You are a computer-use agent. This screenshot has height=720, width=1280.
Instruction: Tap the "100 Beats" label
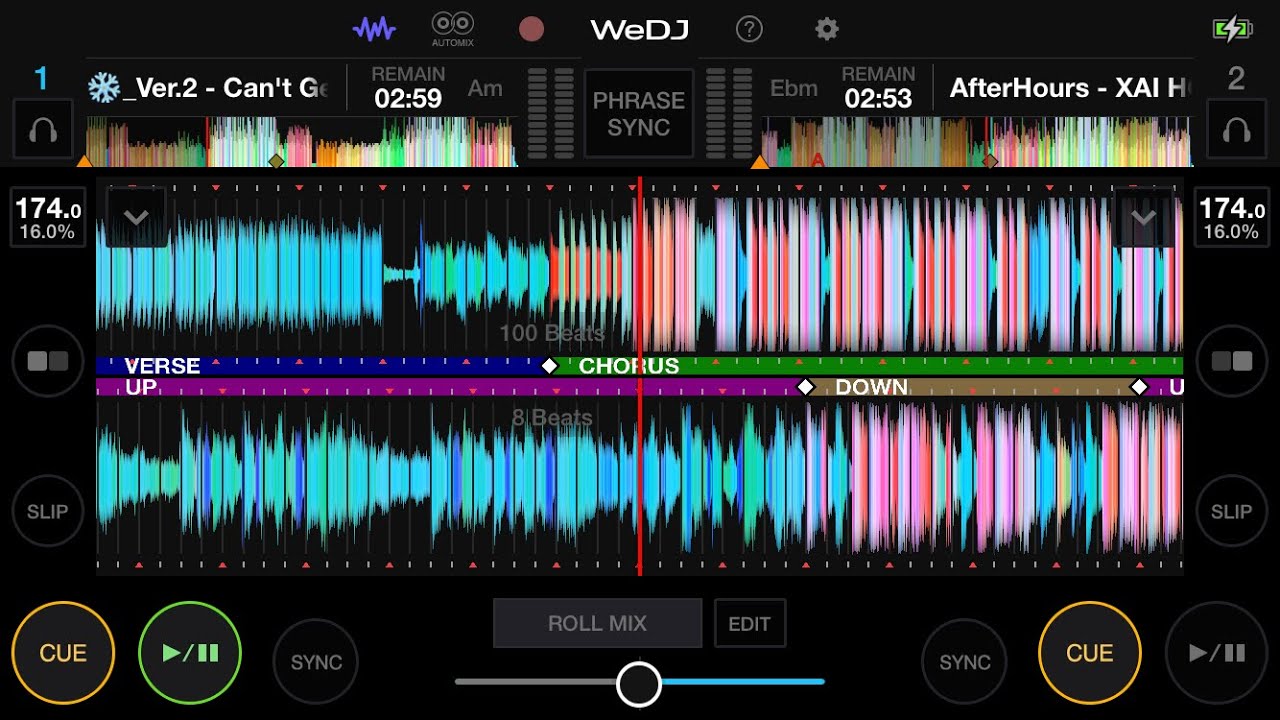tap(552, 333)
